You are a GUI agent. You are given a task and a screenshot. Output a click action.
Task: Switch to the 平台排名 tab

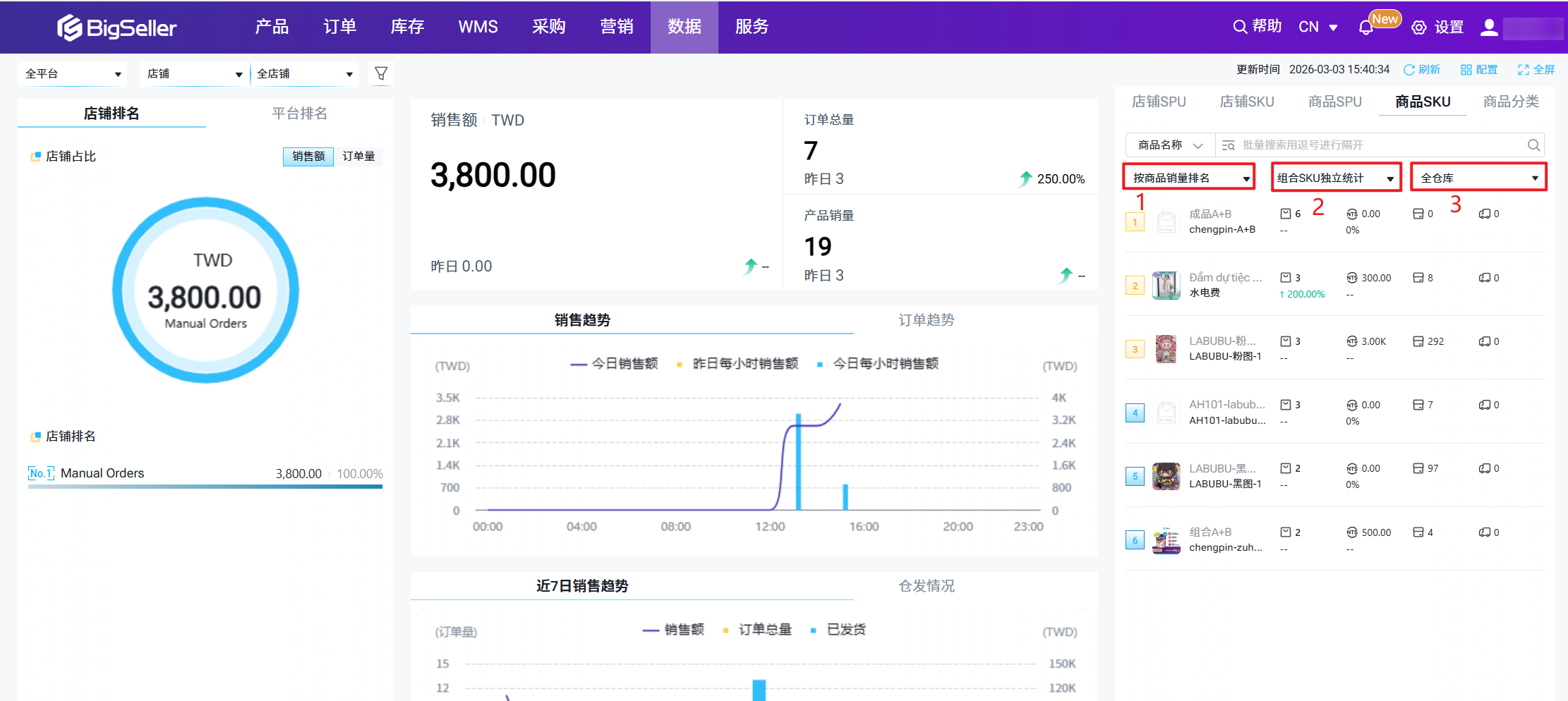click(299, 114)
